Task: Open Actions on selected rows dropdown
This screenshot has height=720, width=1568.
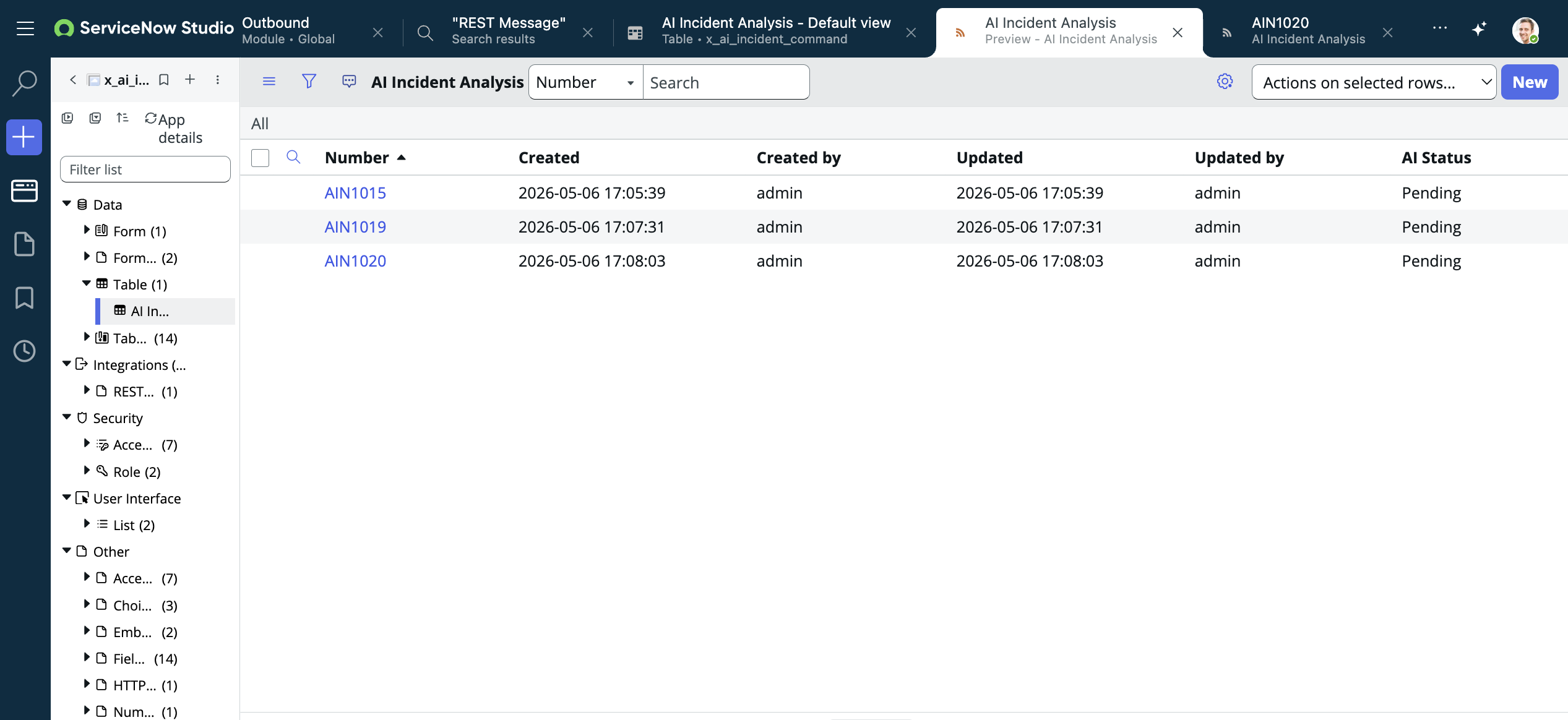Action: [x=1374, y=82]
